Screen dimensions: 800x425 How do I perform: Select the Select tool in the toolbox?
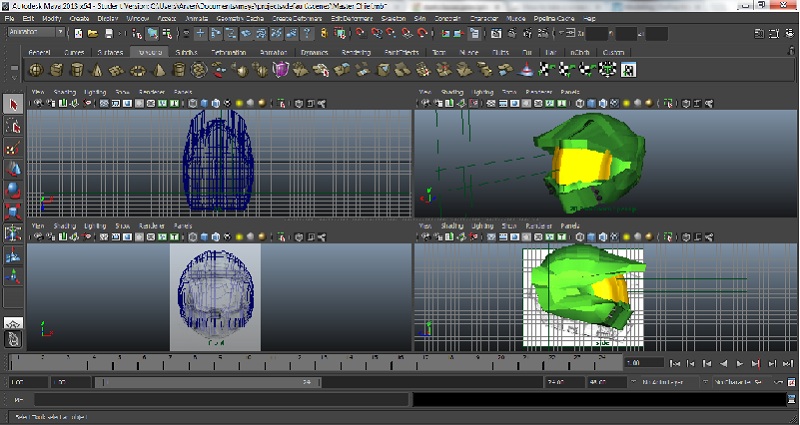[13, 105]
